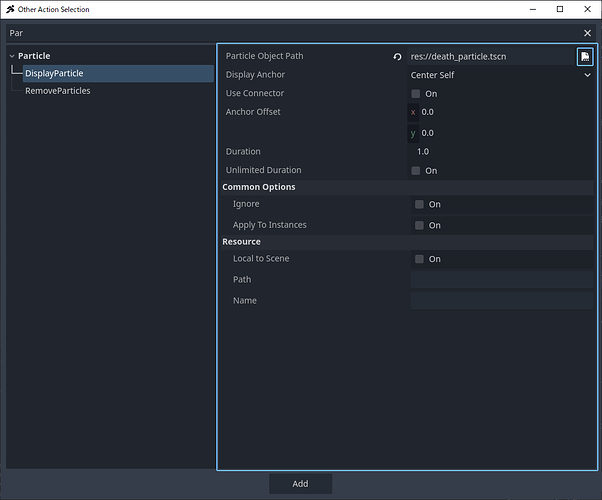Collapse the Resource section header
This screenshot has height=500, width=602.
click(241, 242)
